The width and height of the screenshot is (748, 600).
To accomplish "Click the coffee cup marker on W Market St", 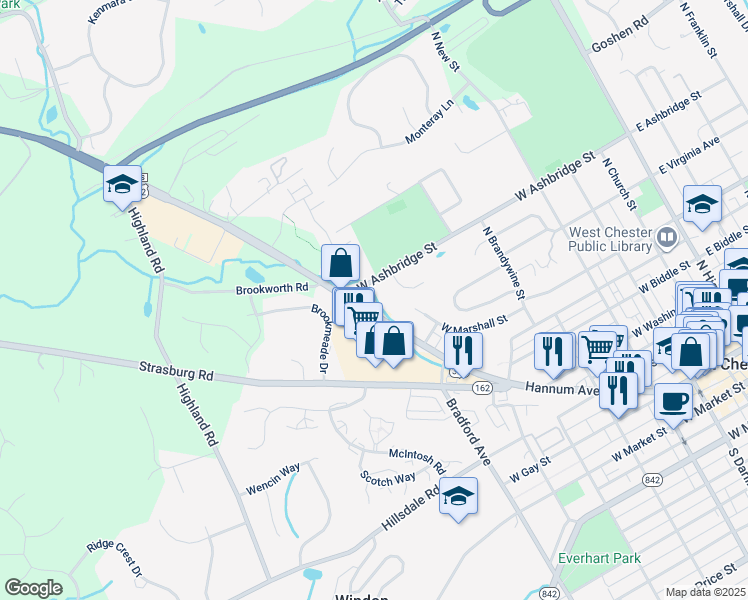I will [673, 403].
